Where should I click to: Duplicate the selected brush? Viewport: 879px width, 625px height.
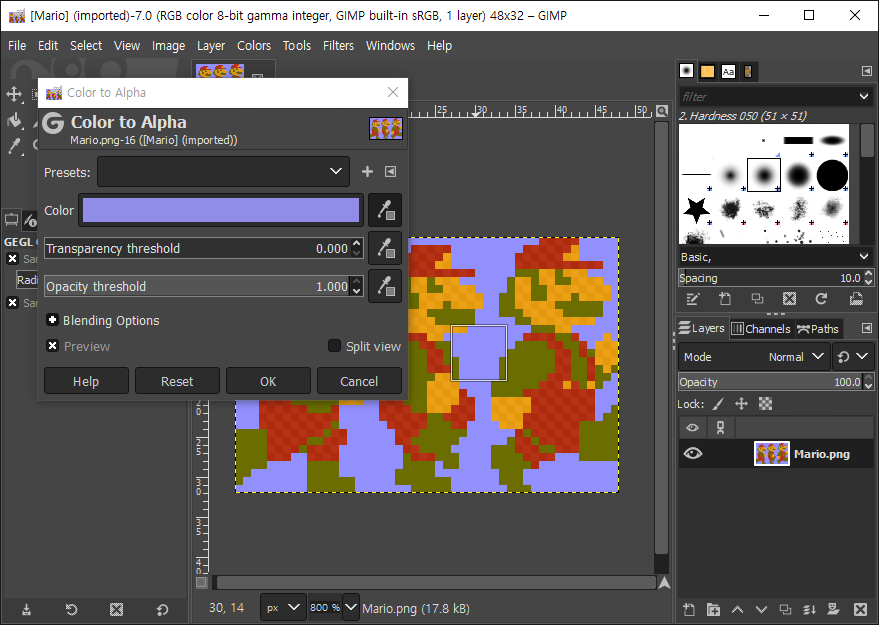[757, 299]
